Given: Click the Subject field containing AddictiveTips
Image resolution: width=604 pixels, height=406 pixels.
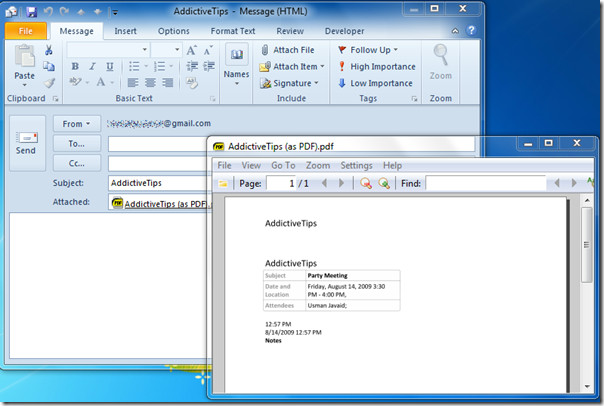Looking at the screenshot, I should click(158, 183).
